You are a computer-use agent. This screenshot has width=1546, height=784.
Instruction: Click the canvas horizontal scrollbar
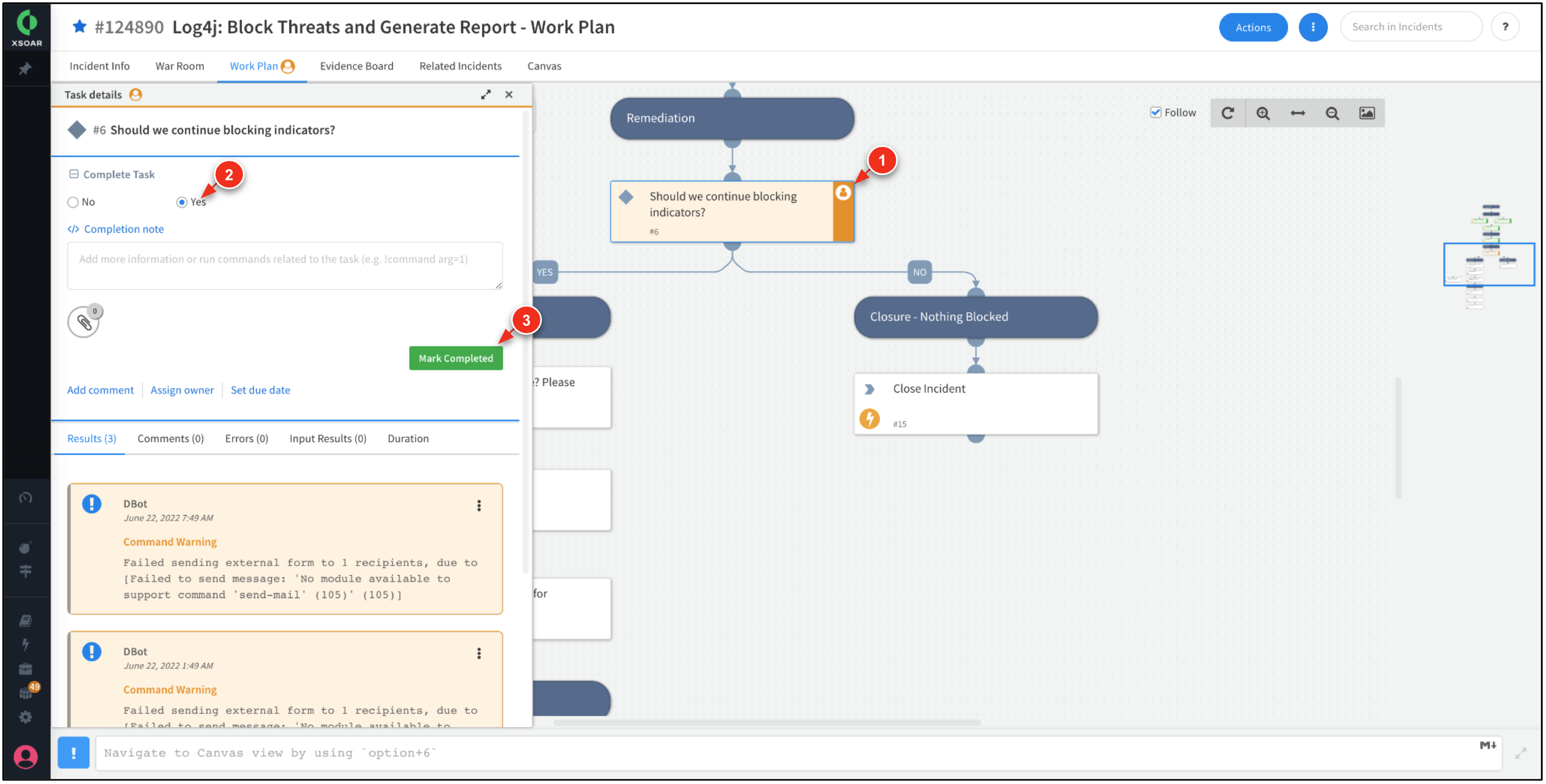766,722
